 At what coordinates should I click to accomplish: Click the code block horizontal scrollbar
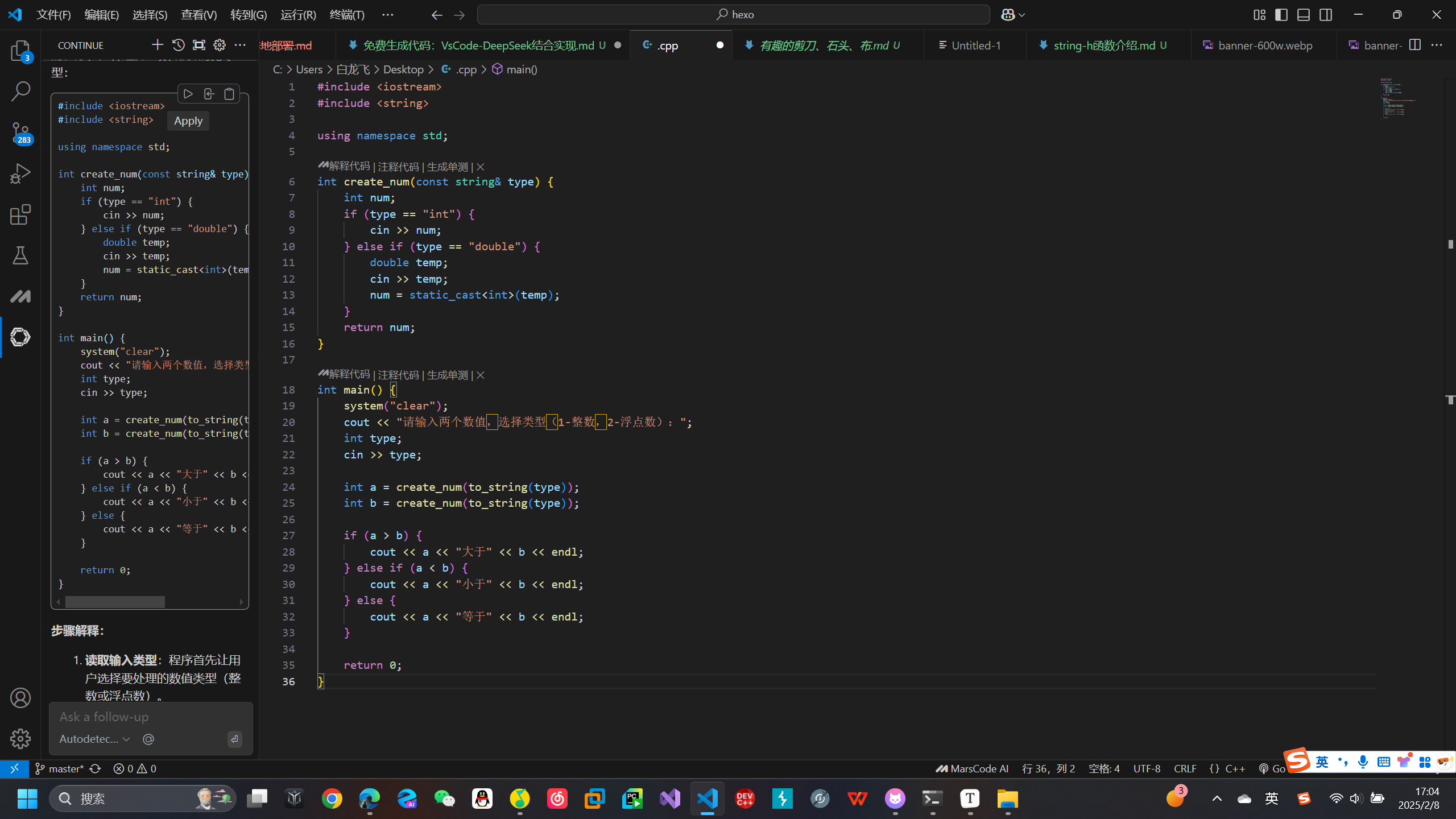click(115, 602)
